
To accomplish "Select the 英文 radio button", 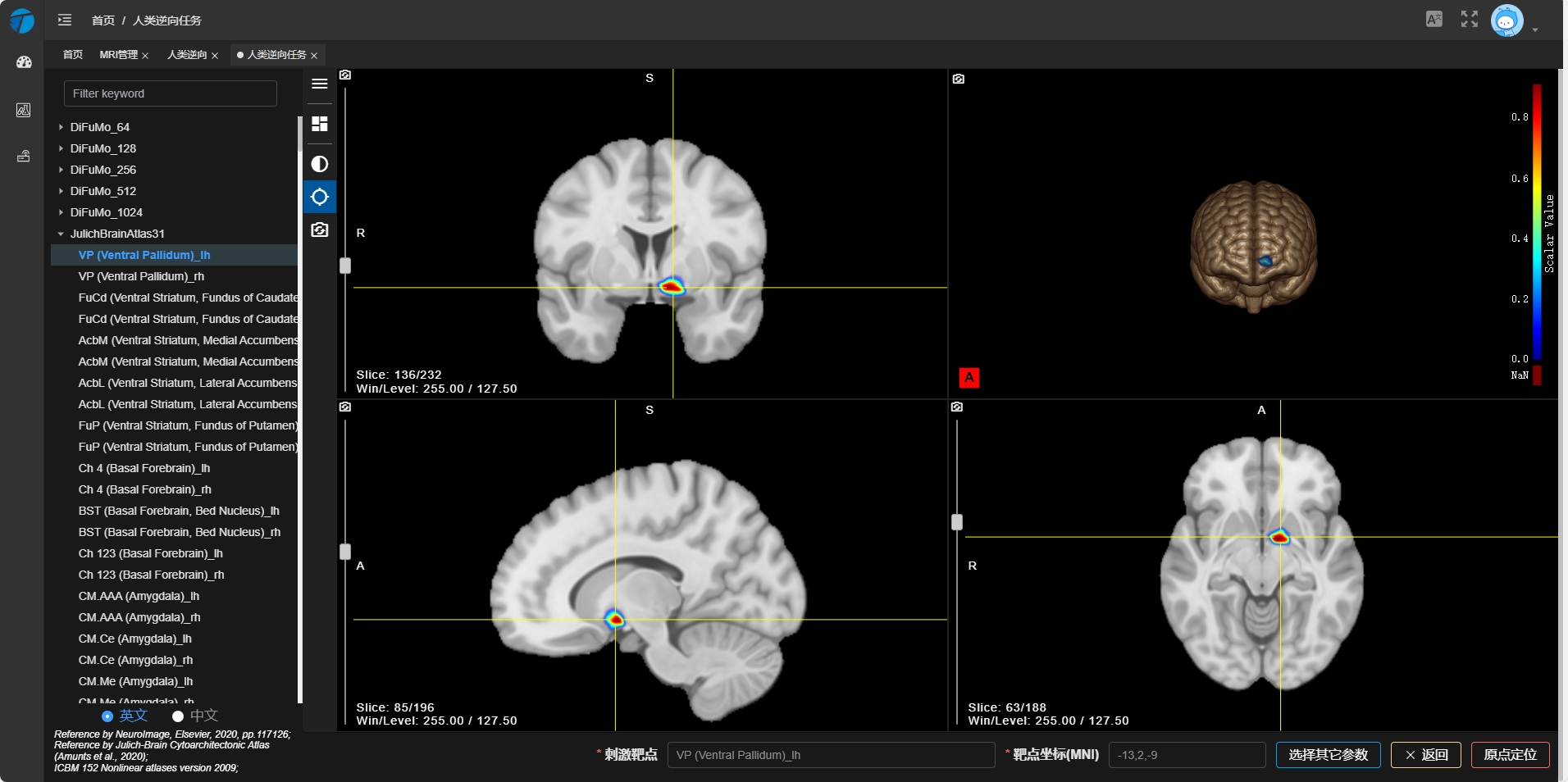I will [107, 716].
